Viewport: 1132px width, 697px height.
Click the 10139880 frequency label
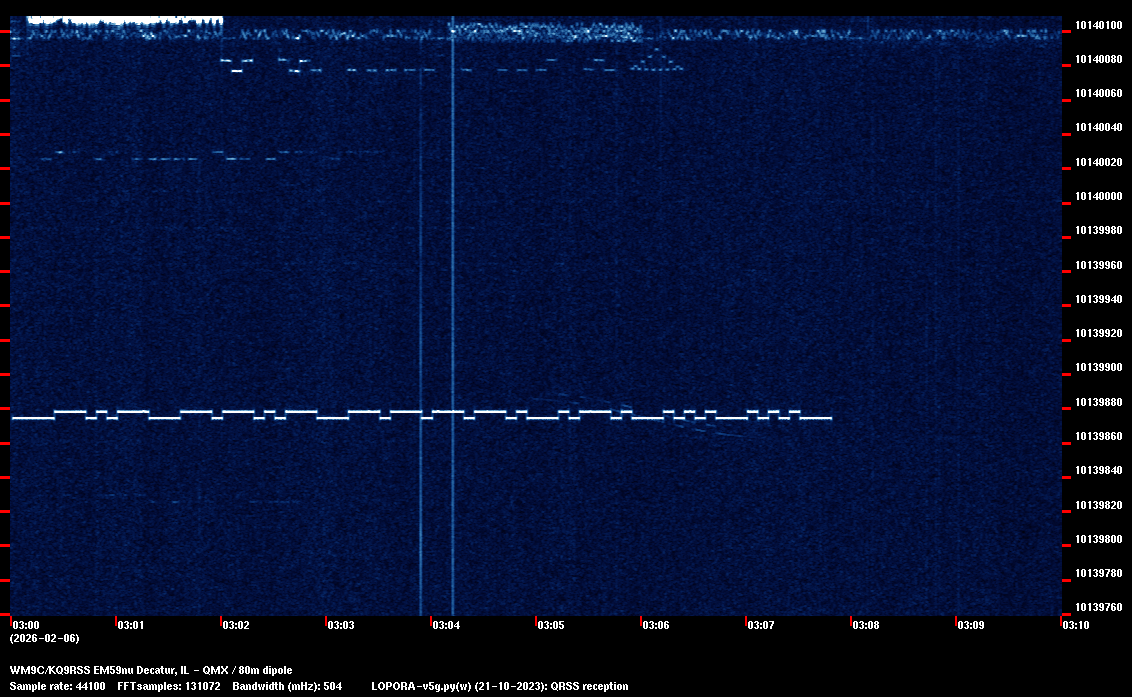[1097, 402]
